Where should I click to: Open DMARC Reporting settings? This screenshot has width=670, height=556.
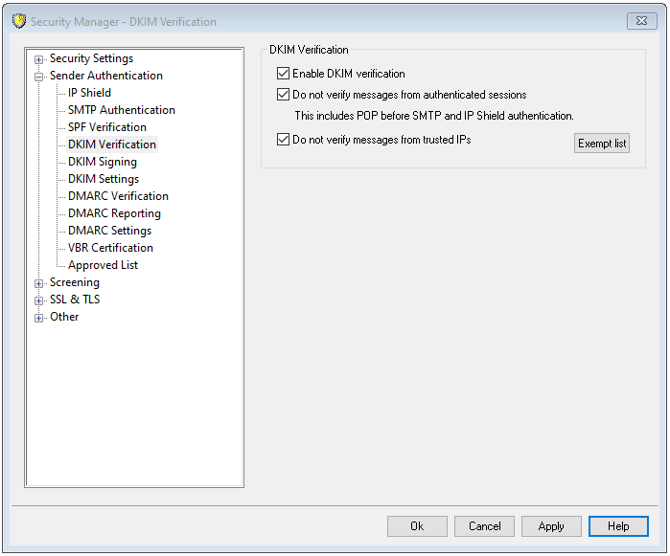[114, 213]
